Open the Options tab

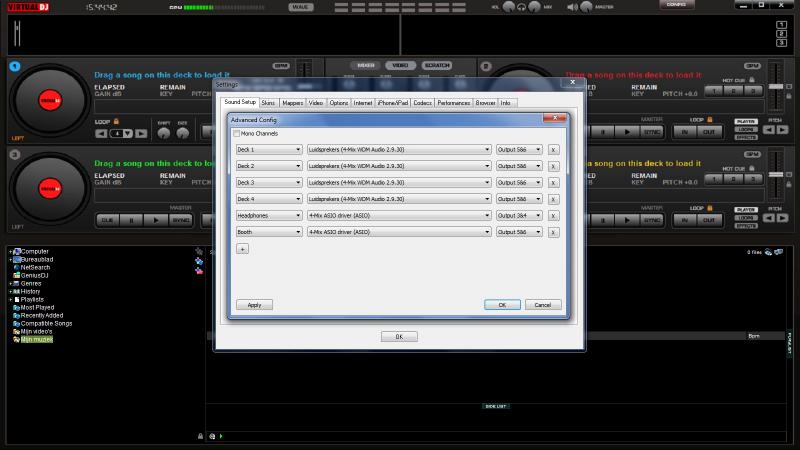pyautogui.click(x=338, y=103)
